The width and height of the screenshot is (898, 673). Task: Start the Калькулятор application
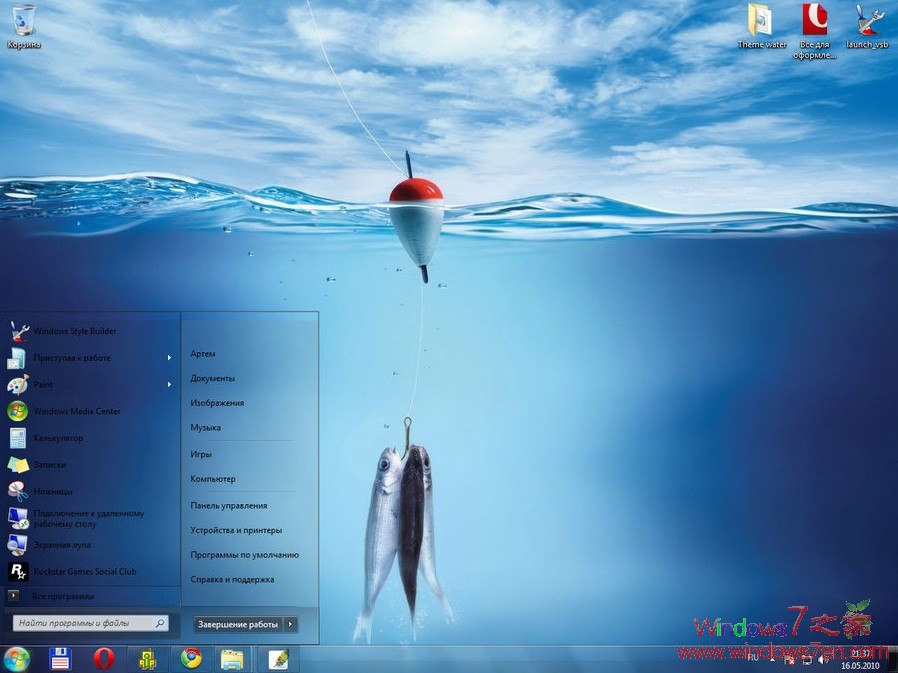tap(58, 438)
